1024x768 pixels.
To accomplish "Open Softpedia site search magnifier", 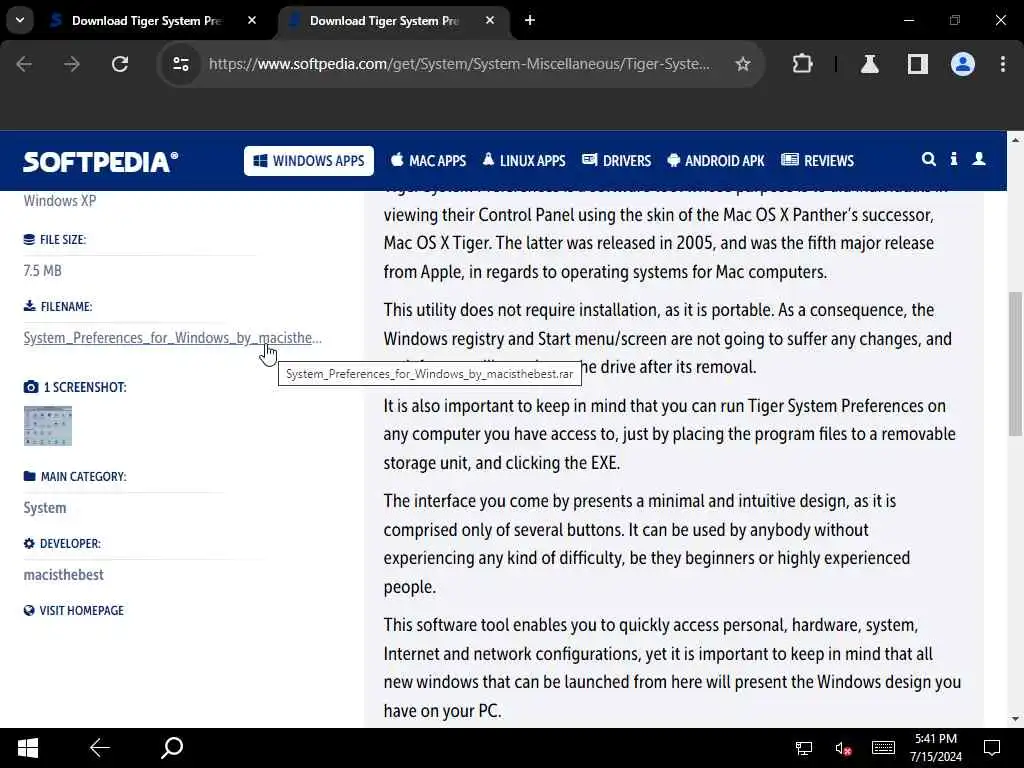I will point(928,159).
